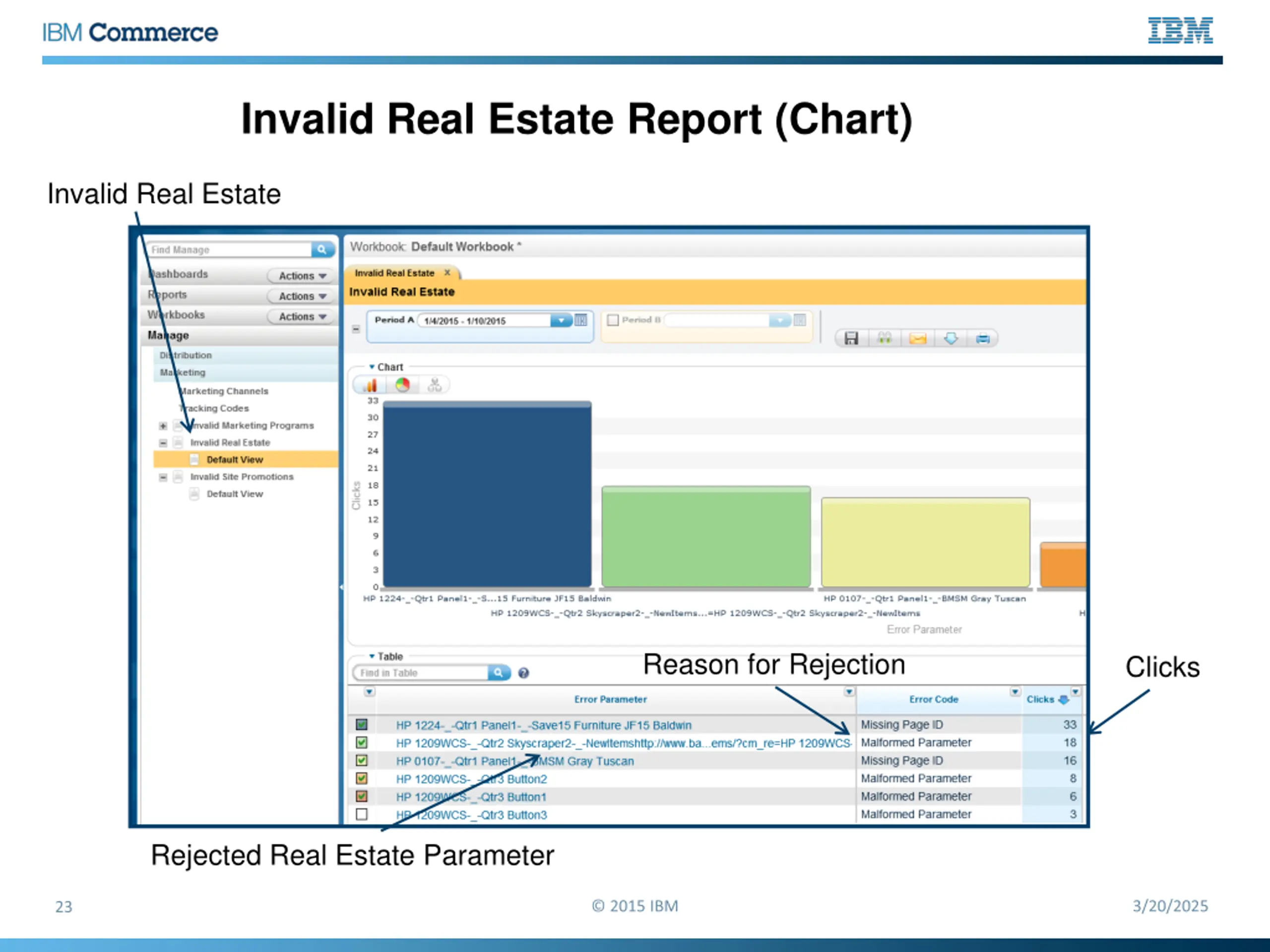
Task: Click the Invalid Site Promotions report icon
Action: click(178, 477)
